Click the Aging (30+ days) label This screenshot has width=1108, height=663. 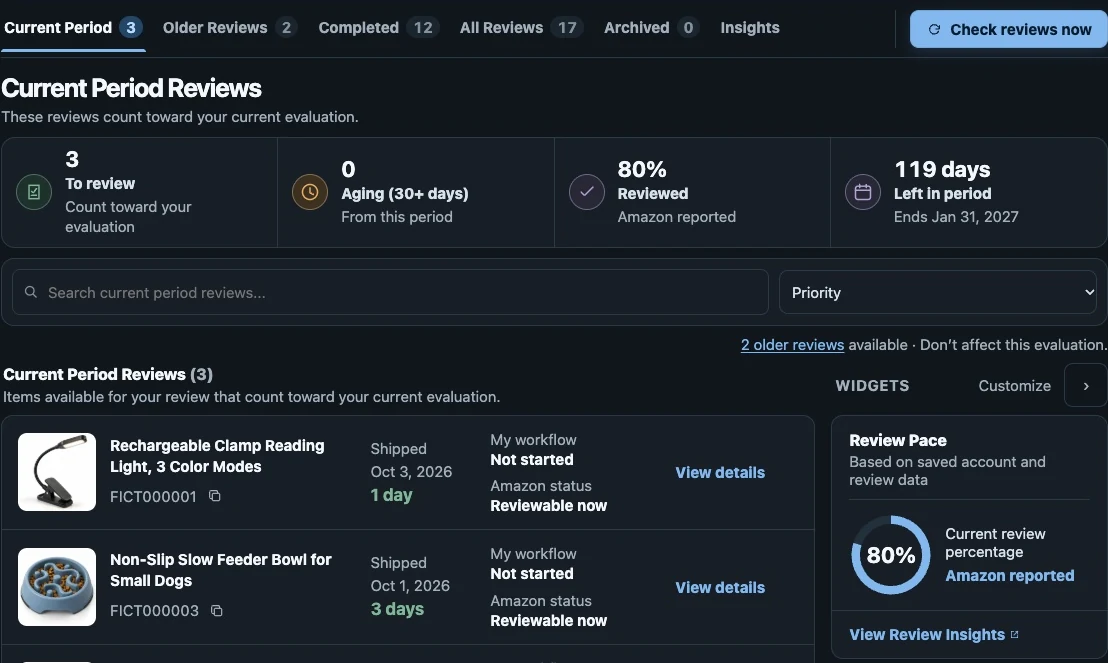click(x=405, y=194)
